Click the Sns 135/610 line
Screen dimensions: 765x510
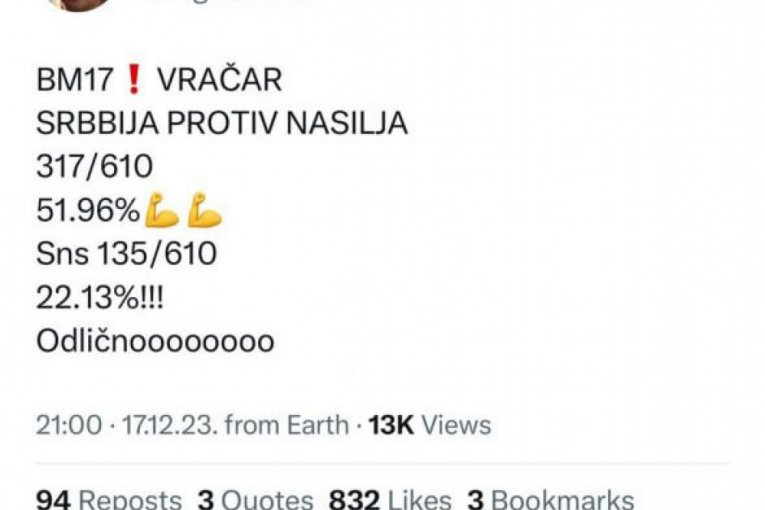click(x=126, y=254)
